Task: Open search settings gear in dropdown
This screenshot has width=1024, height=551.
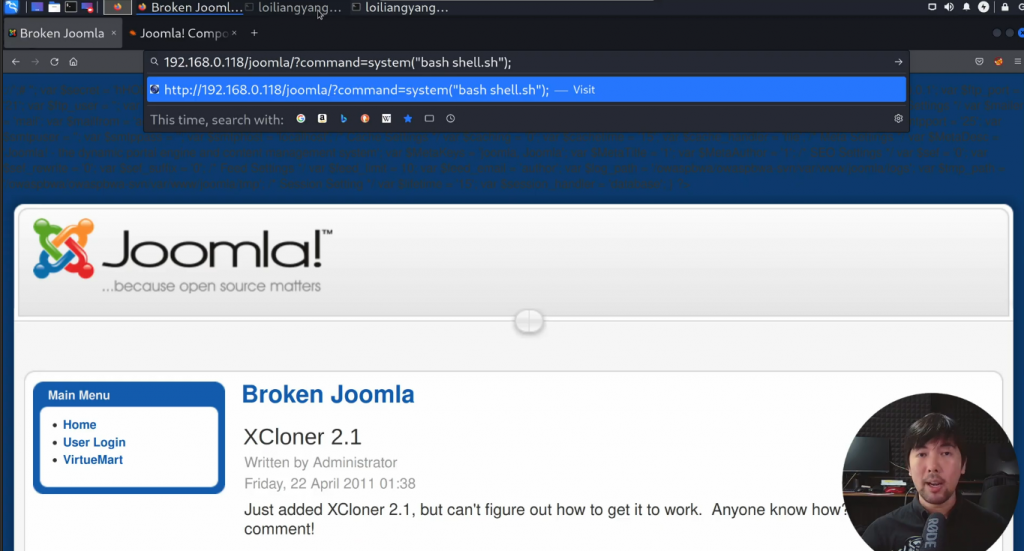Action: click(899, 119)
